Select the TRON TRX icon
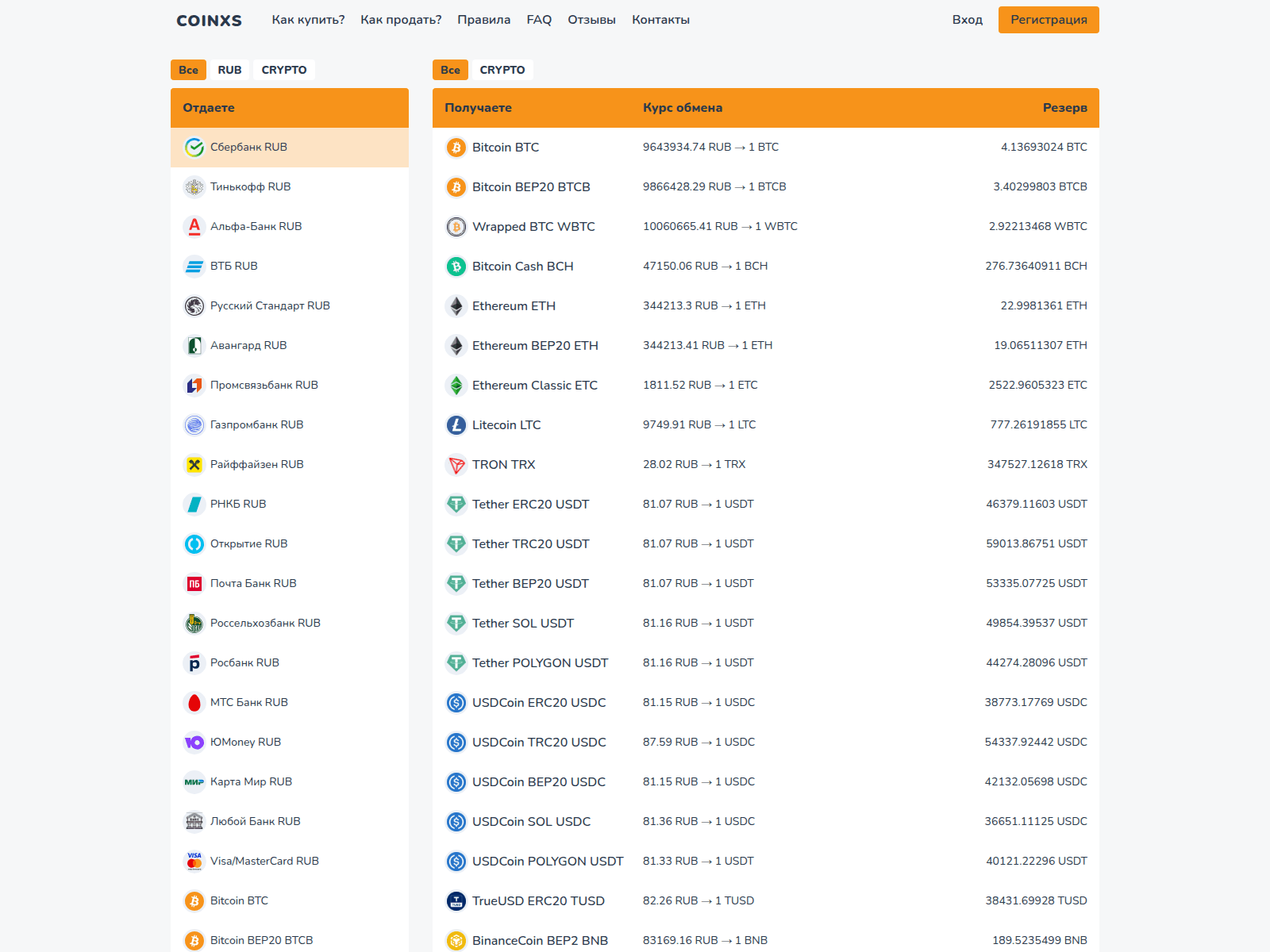 pos(456,465)
